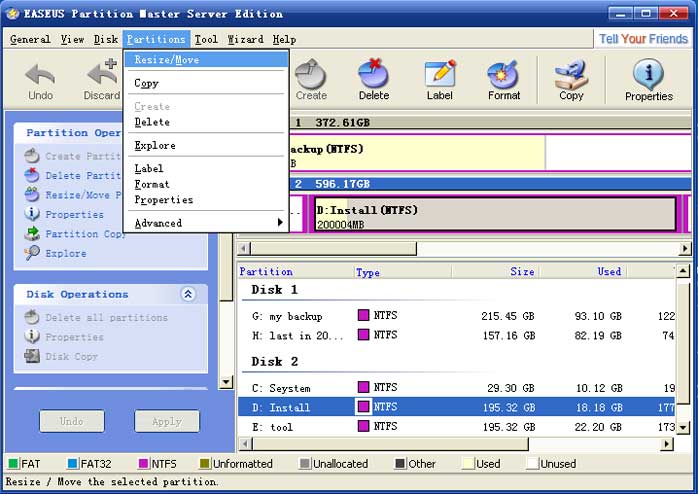Click the Apply button
The width and height of the screenshot is (698, 494).
click(x=167, y=421)
